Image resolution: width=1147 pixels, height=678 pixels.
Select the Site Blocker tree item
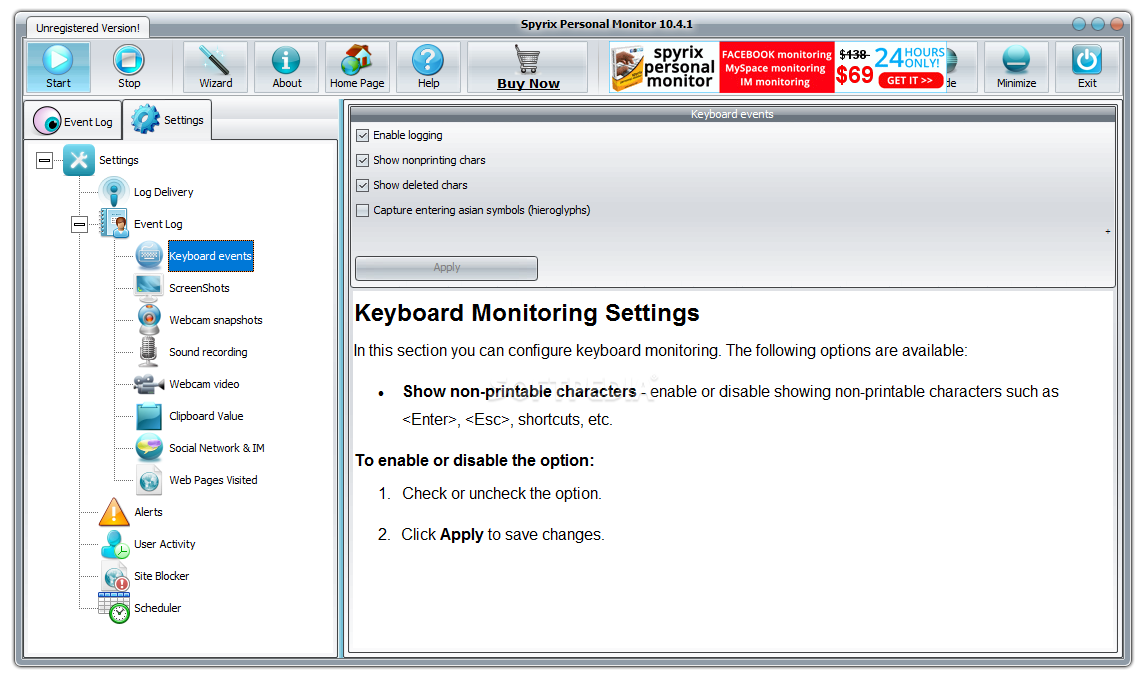pos(161,576)
